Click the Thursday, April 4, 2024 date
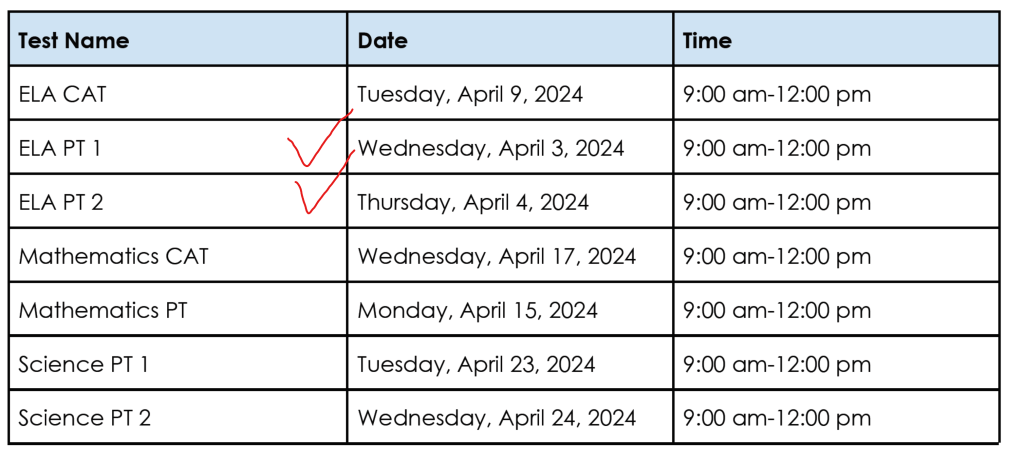The width and height of the screenshot is (1024, 463). pos(473,203)
